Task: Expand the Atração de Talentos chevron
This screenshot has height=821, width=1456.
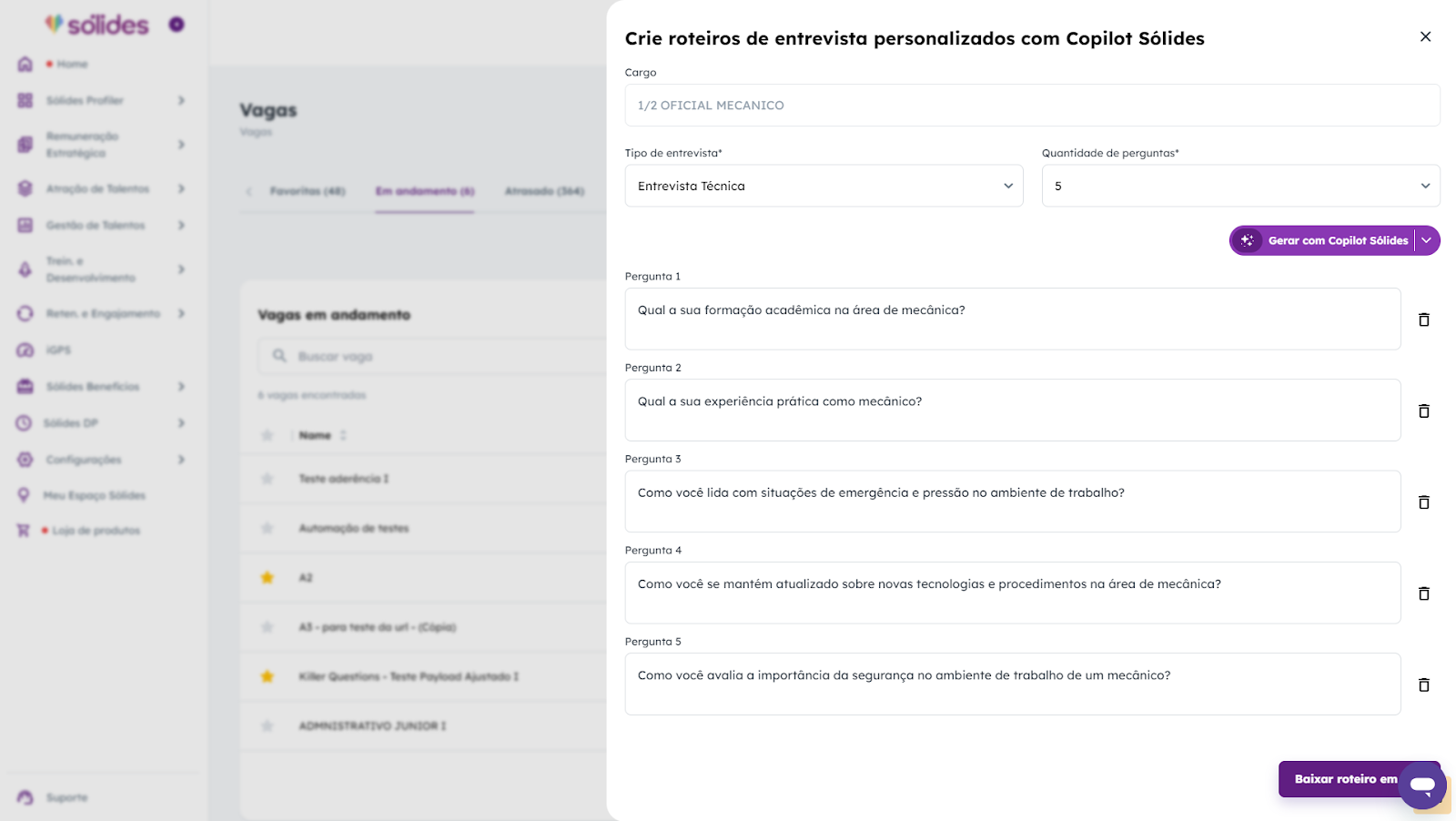Action: (181, 188)
